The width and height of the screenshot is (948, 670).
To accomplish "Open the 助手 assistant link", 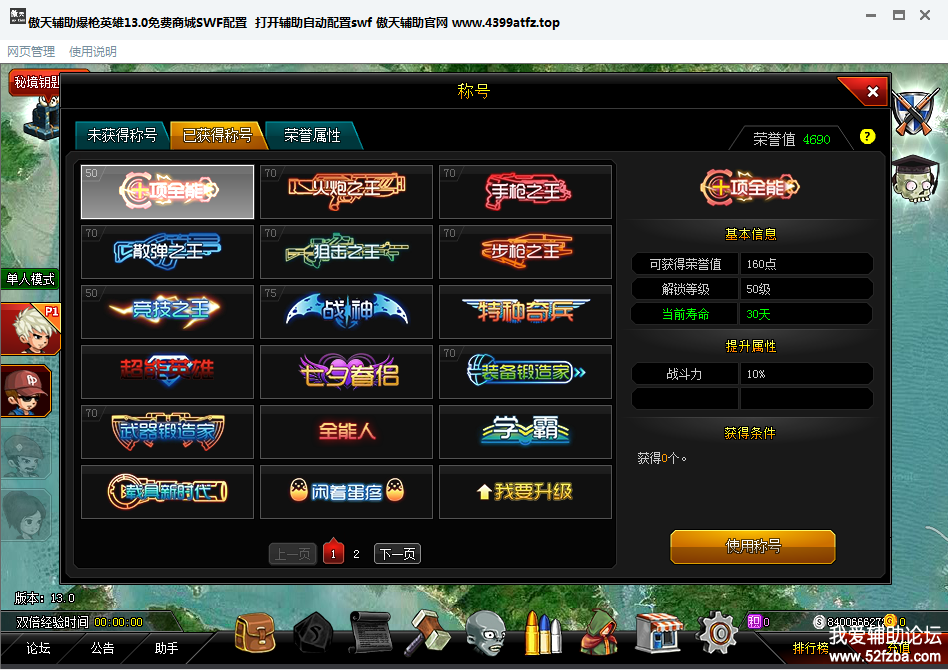I will [166, 648].
